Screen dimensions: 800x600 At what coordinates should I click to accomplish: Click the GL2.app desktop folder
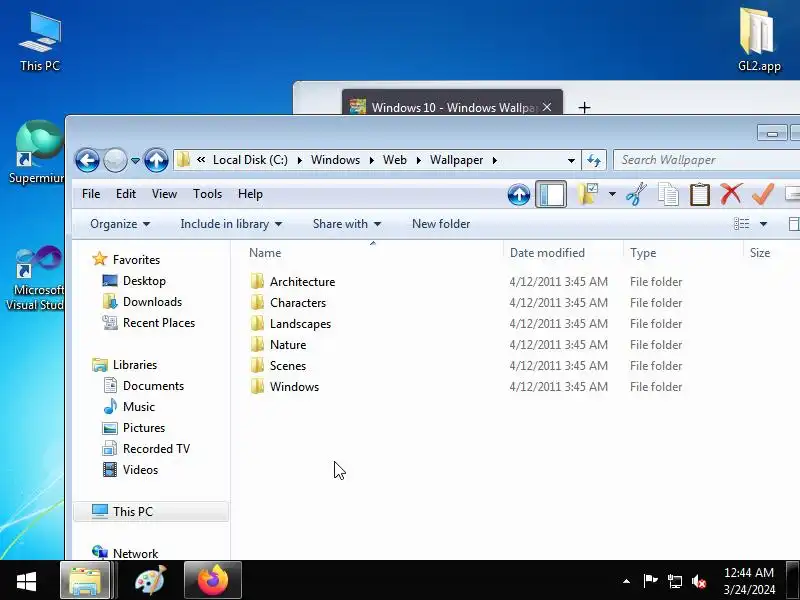point(759,40)
